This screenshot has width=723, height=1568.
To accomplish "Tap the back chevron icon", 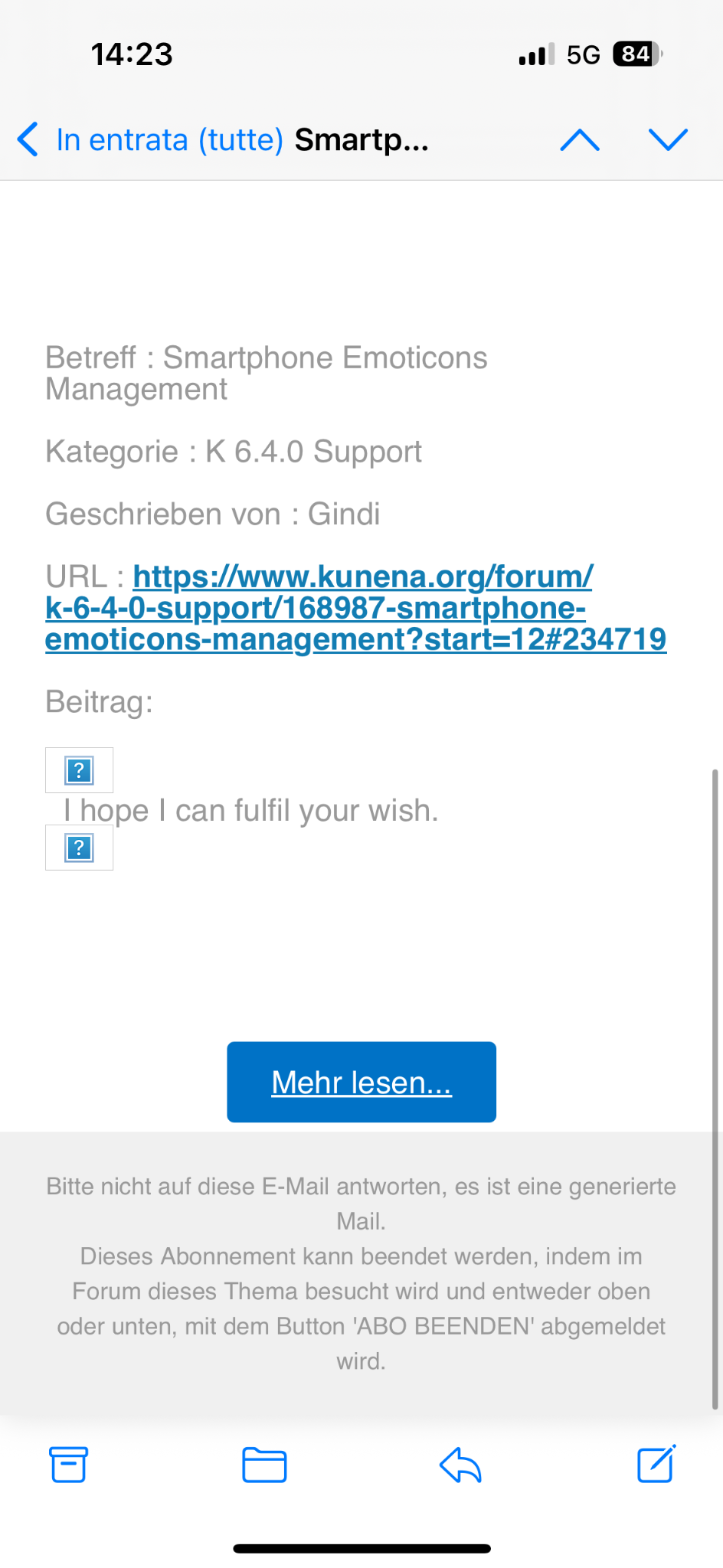I will click(28, 139).
